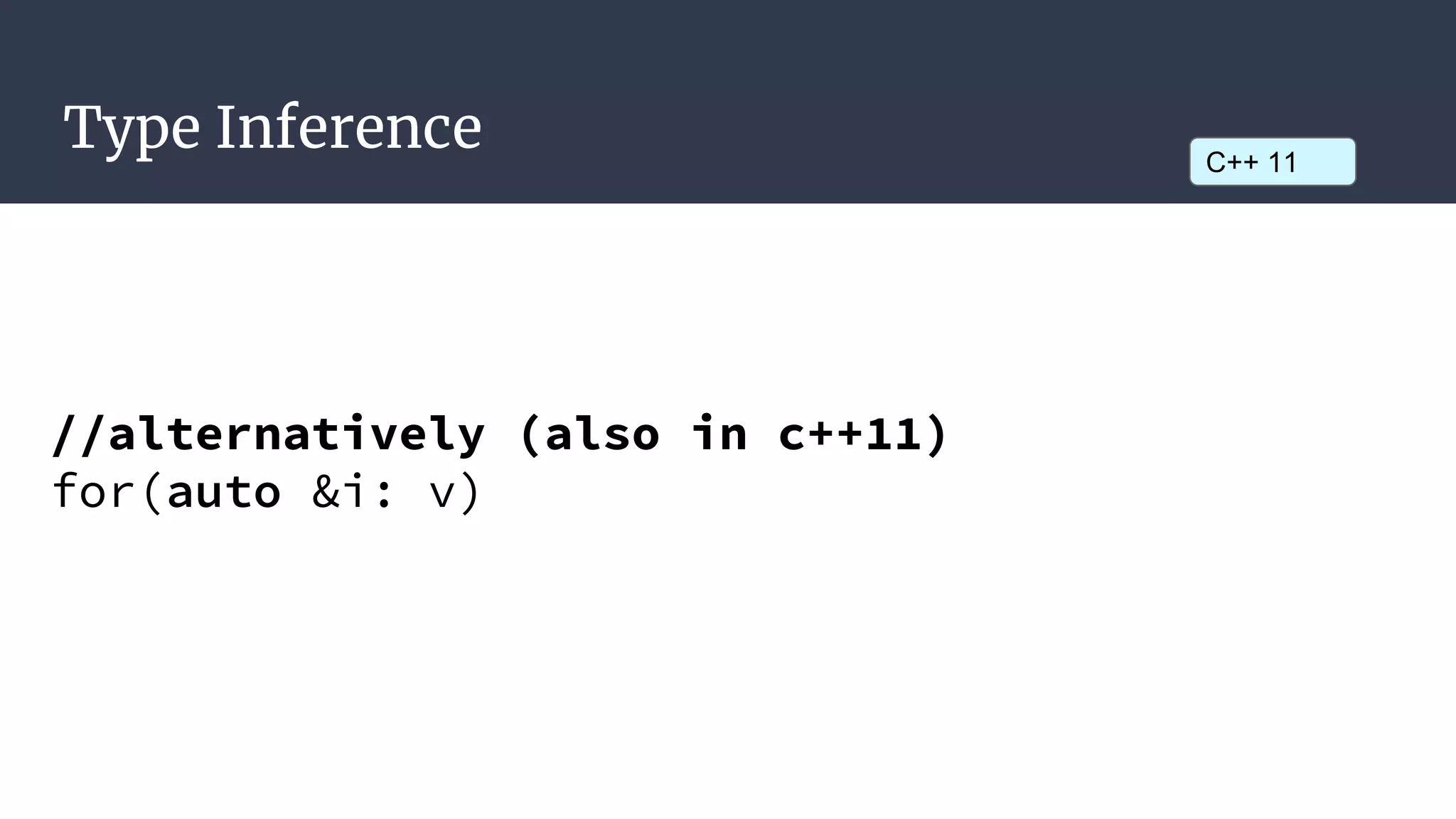Select the Type Inference slide title
The image size is (1456, 819).
[273, 129]
